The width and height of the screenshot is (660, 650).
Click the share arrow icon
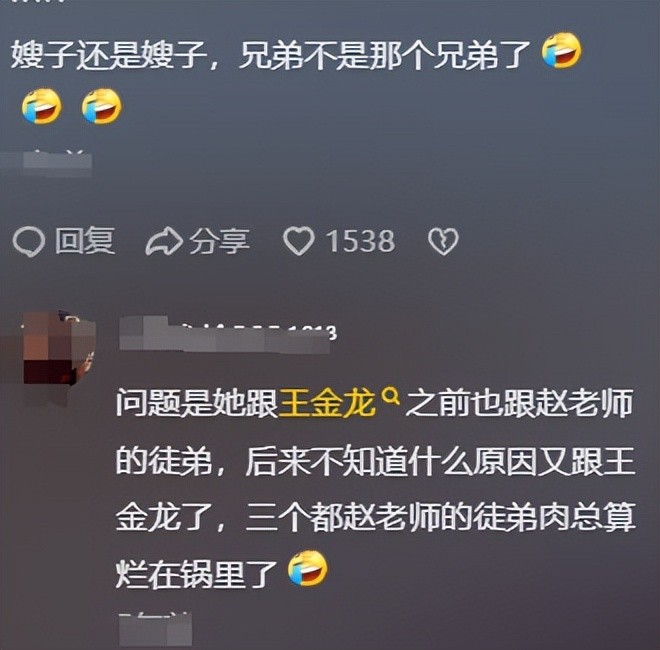pyautogui.click(x=164, y=241)
